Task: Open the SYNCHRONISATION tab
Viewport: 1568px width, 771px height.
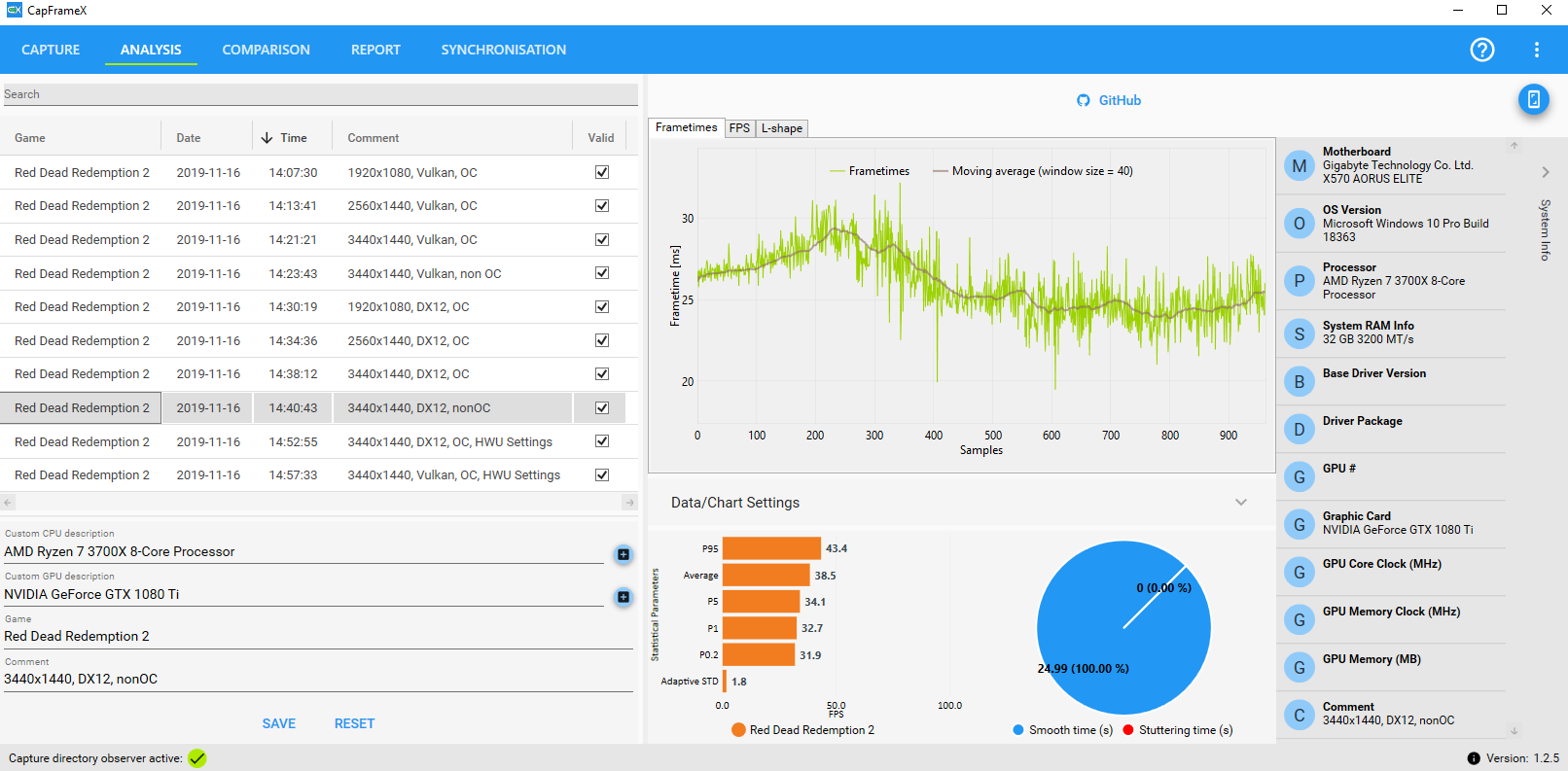Action: pyautogui.click(x=503, y=50)
